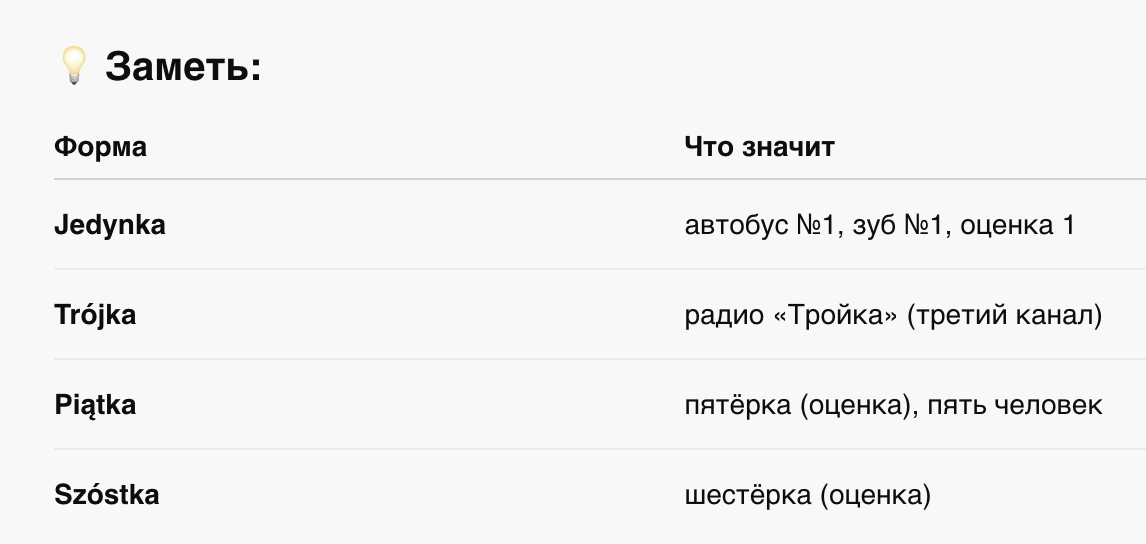
Task: Click the word «автобус» in Jedynka row
Action: pyautogui.click(x=737, y=226)
